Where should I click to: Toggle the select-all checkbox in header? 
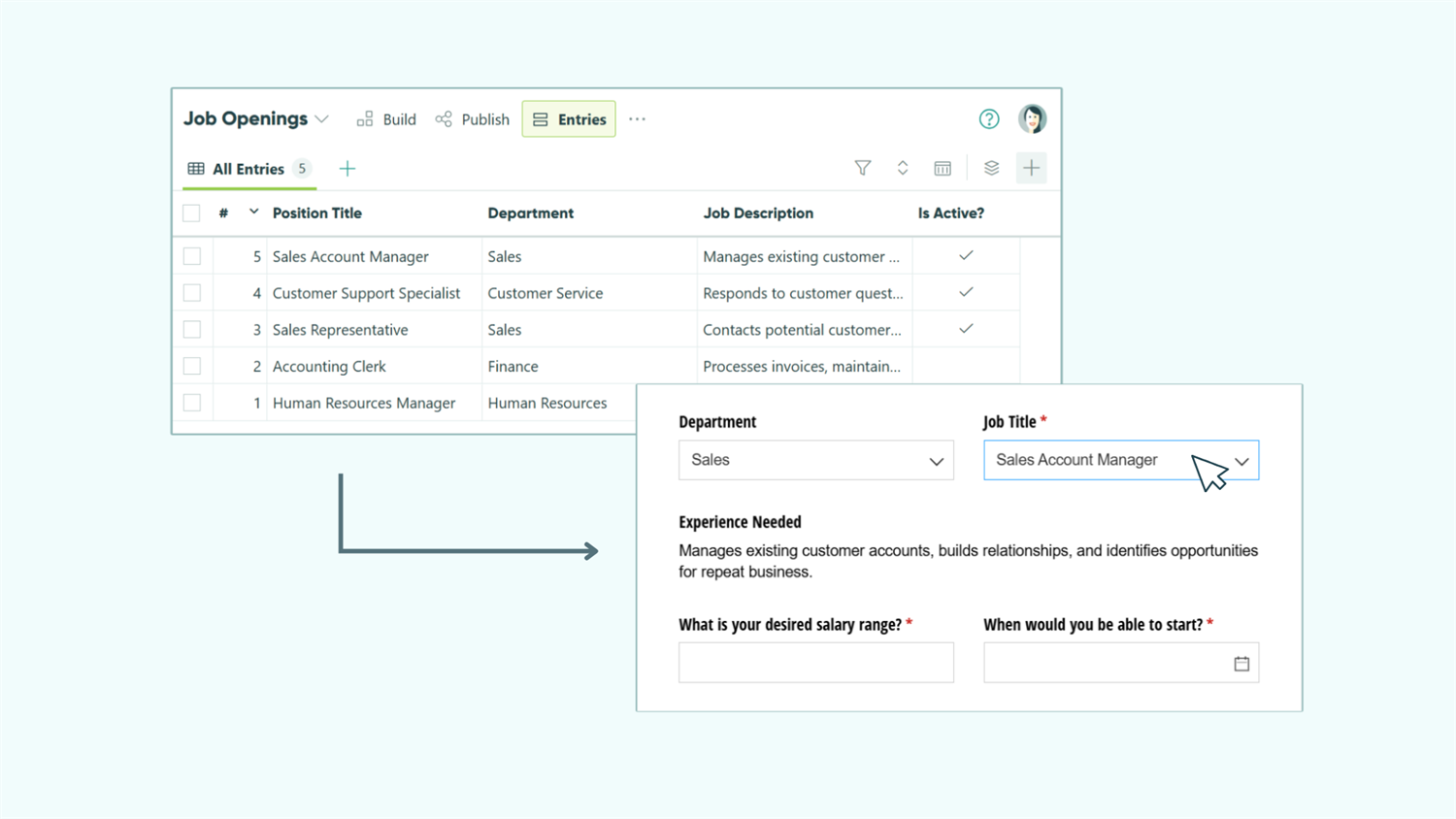(191, 213)
